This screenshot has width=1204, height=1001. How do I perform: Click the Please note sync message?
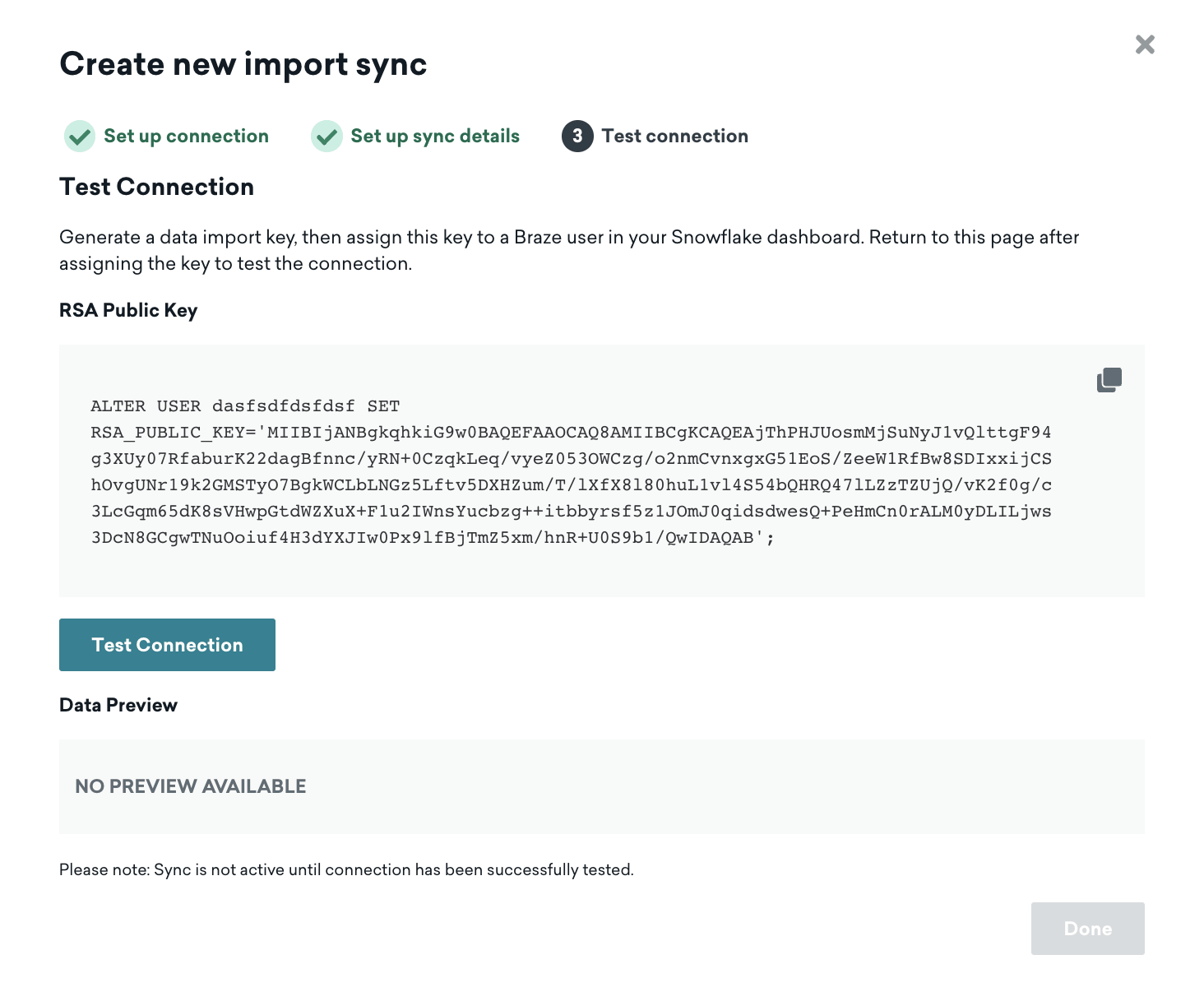[x=346, y=870]
